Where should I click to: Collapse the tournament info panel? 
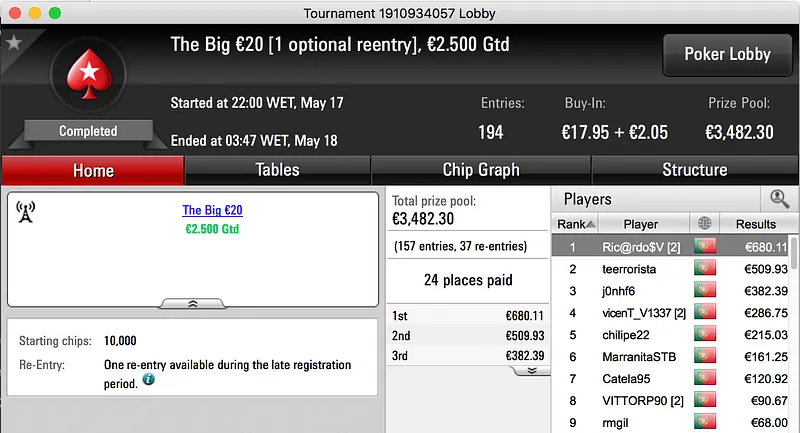(193, 303)
